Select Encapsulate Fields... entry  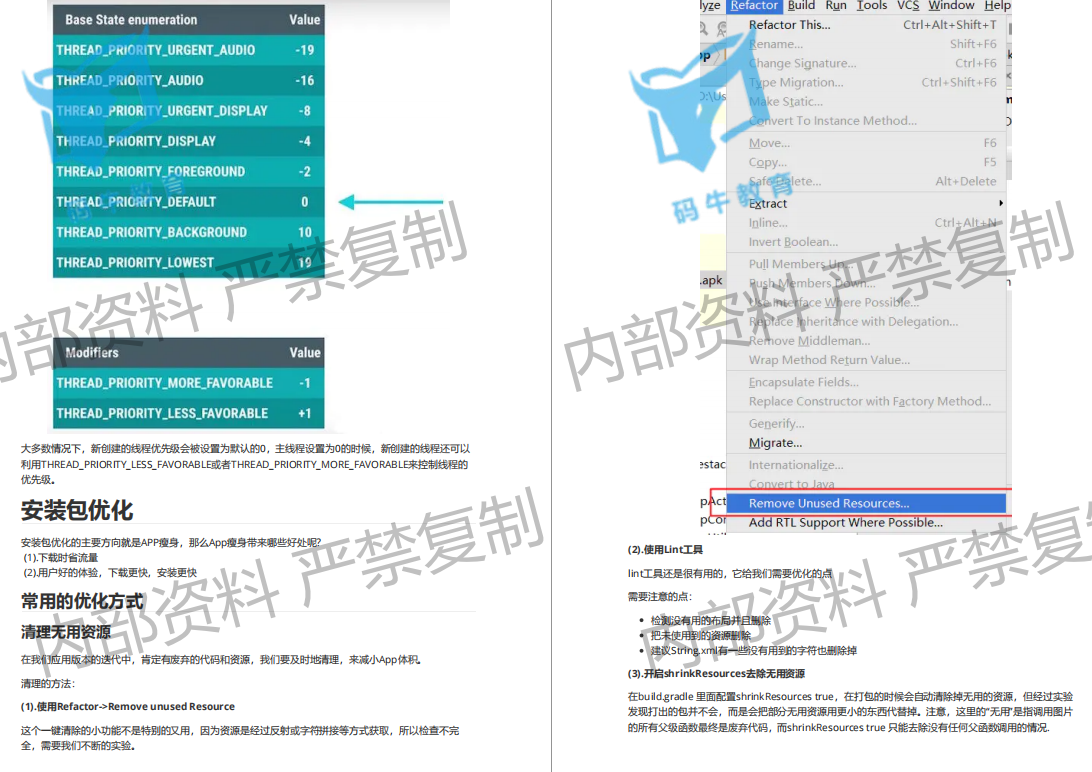tap(866, 382)
